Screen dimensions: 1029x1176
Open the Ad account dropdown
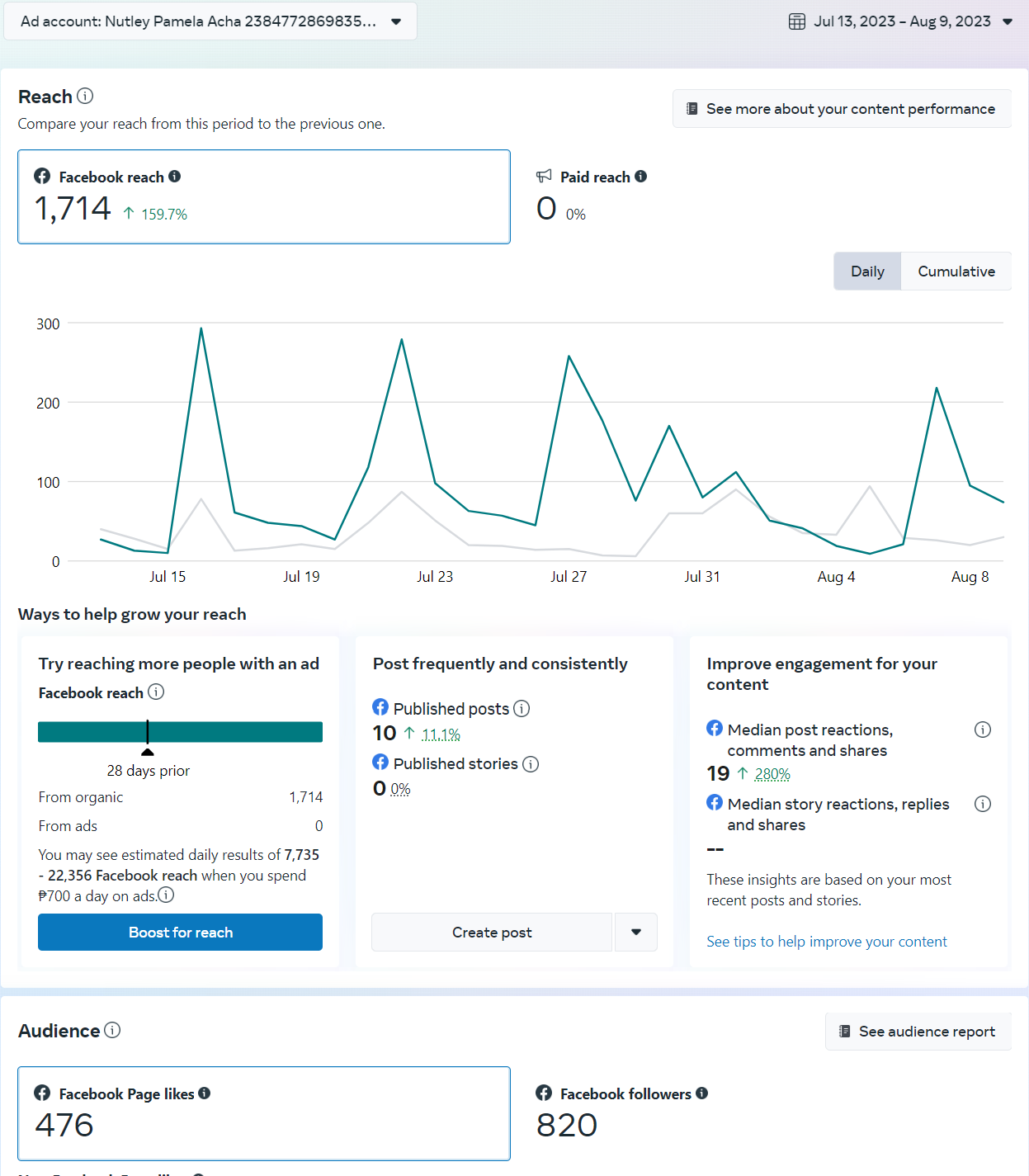[210, 21]
